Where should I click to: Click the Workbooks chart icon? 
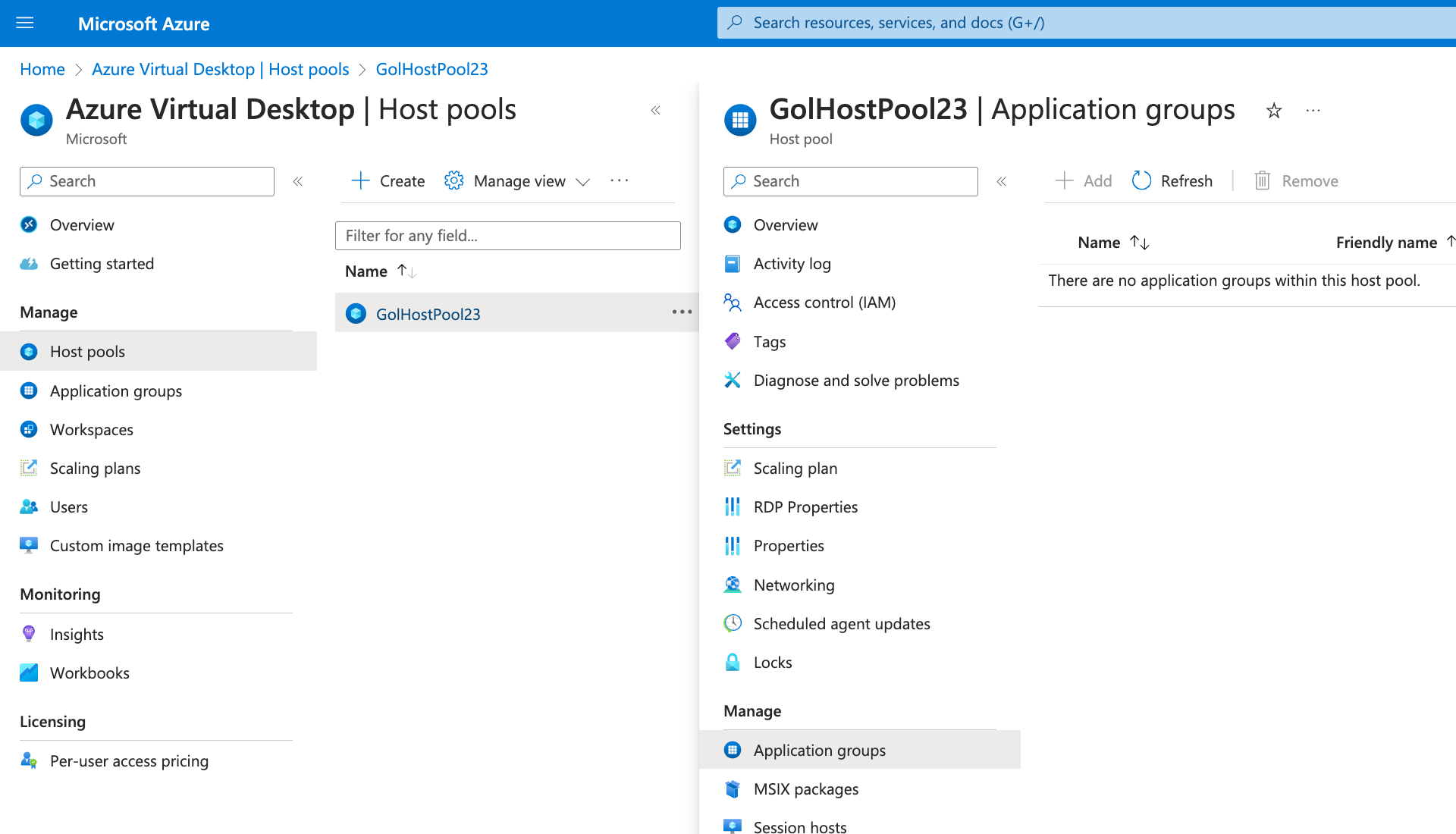[x=29, y=673]
